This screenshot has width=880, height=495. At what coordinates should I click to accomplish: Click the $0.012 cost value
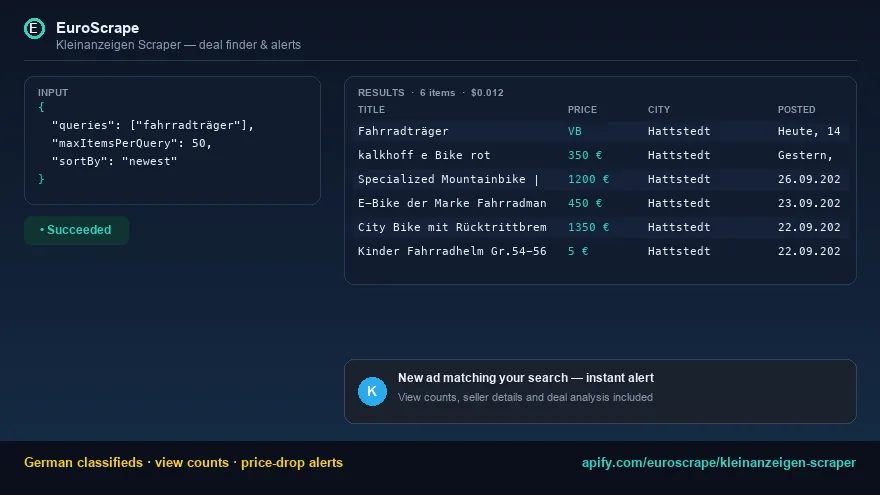click(x=487, y=93)
